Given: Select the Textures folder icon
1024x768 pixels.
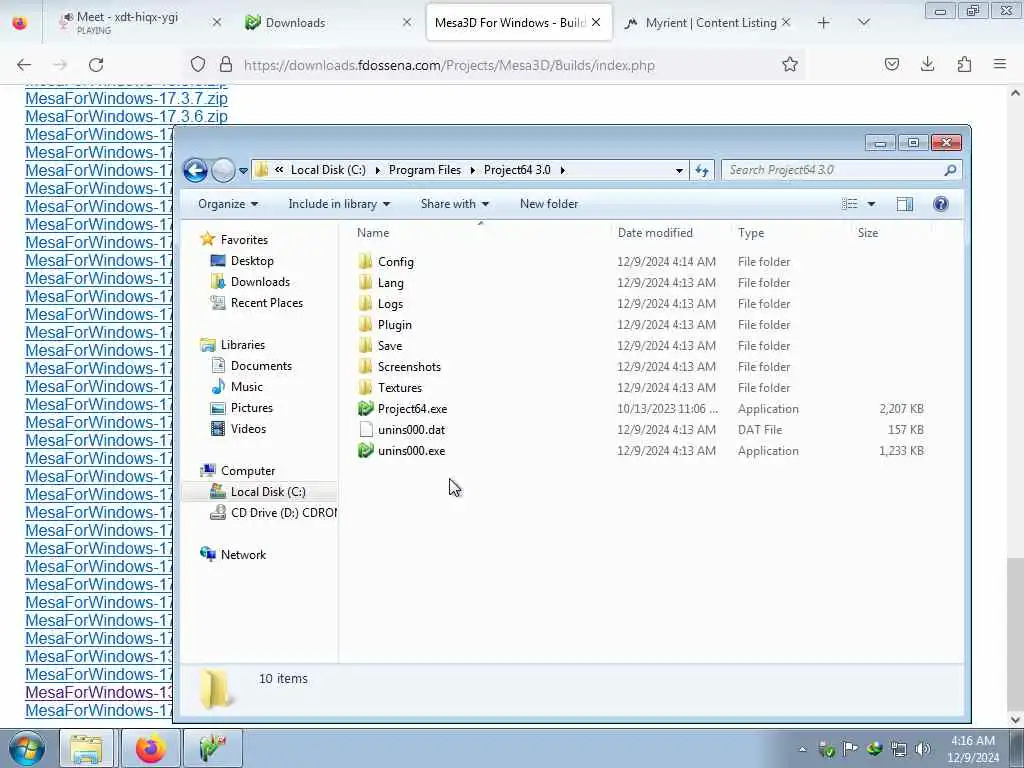Looking at the screenshot, I should tap(366, 387).
